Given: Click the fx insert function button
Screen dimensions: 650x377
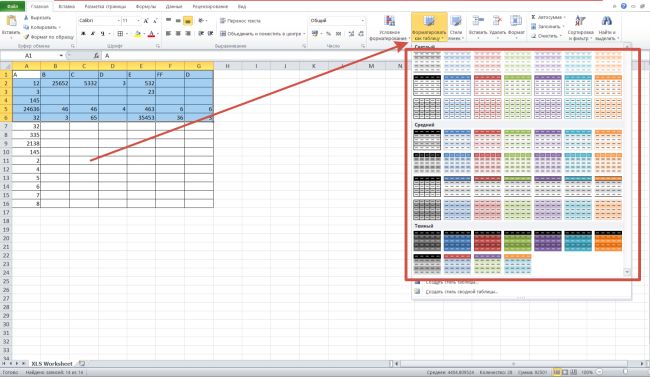Looking at the screenshot, I should point(96,56).
